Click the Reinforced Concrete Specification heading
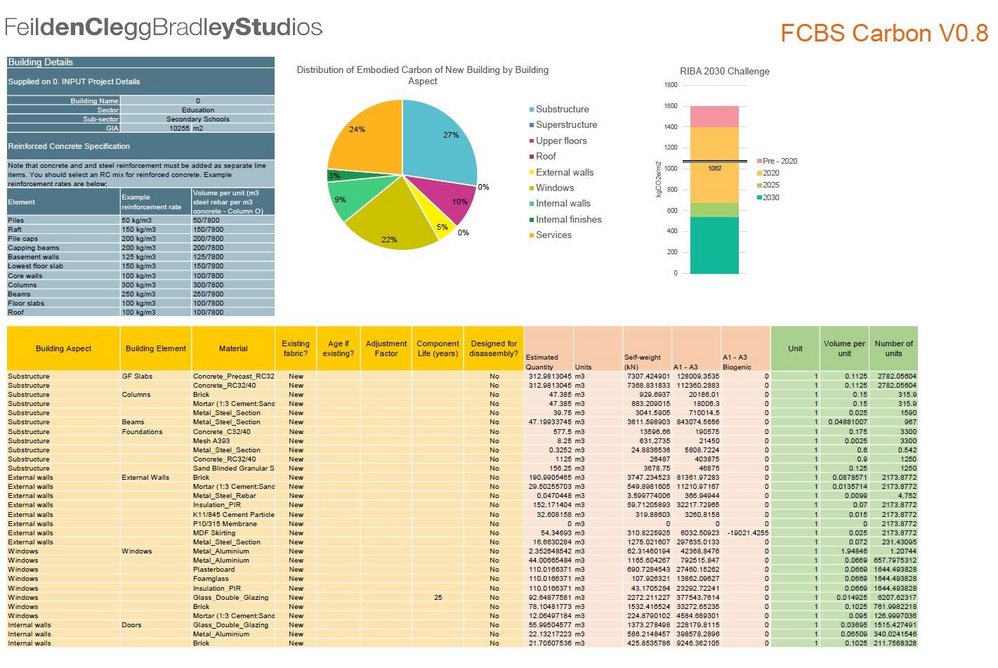 [69, 146]
